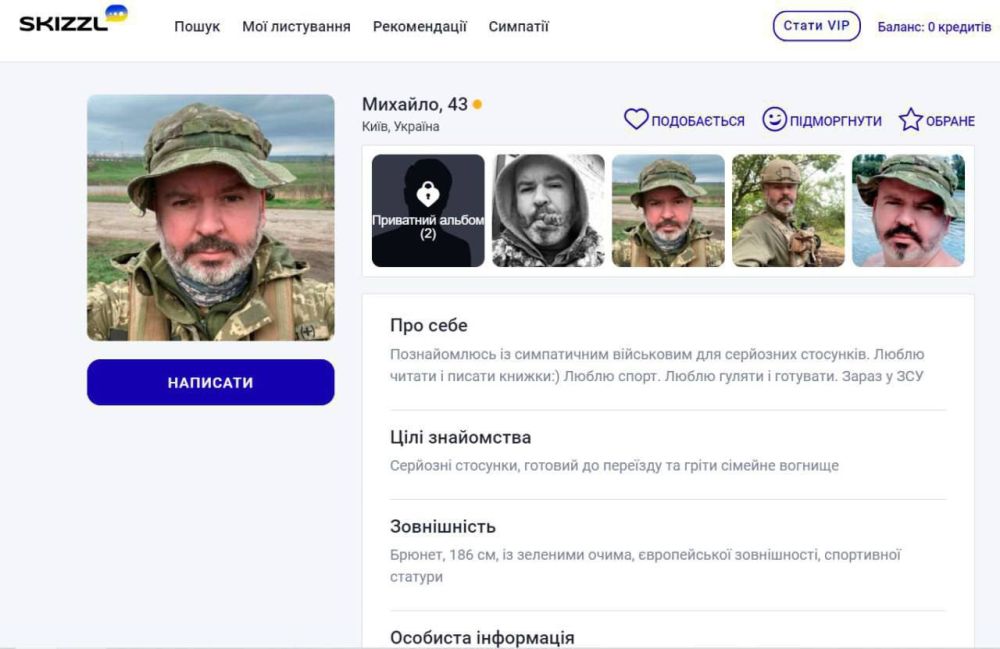Open the Пошук menu item
This screenshot has width=1000, height=649.
click(197, 27)
